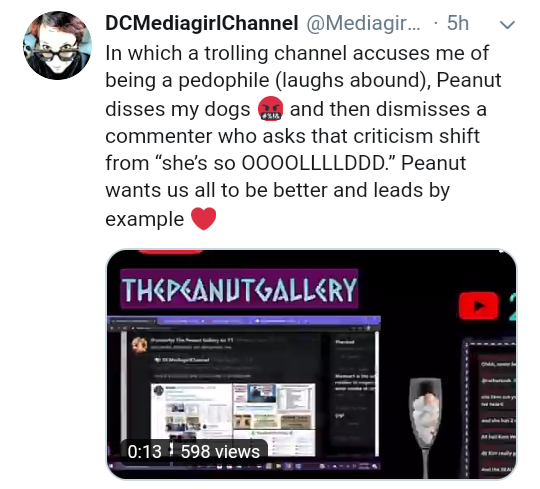This screenshot has width=540, height=489.
Task: Open the DCMediagirlChannel display name link
Action: tap(201, 23)
